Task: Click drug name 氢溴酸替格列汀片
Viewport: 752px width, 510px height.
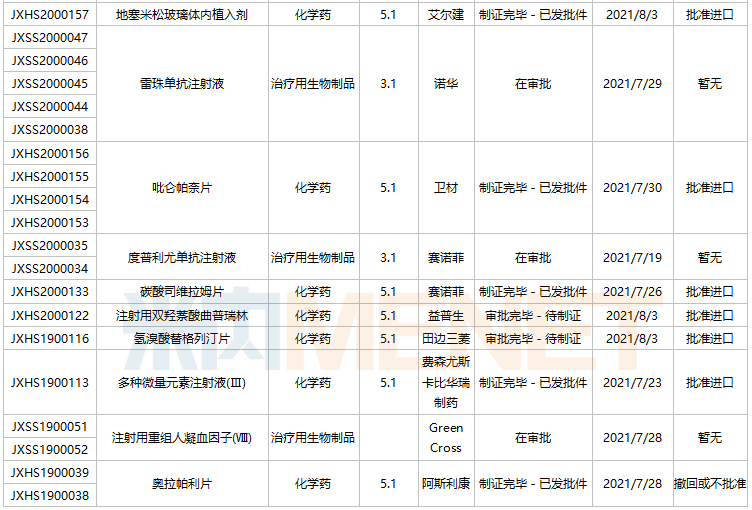Action: coord(182,339)
